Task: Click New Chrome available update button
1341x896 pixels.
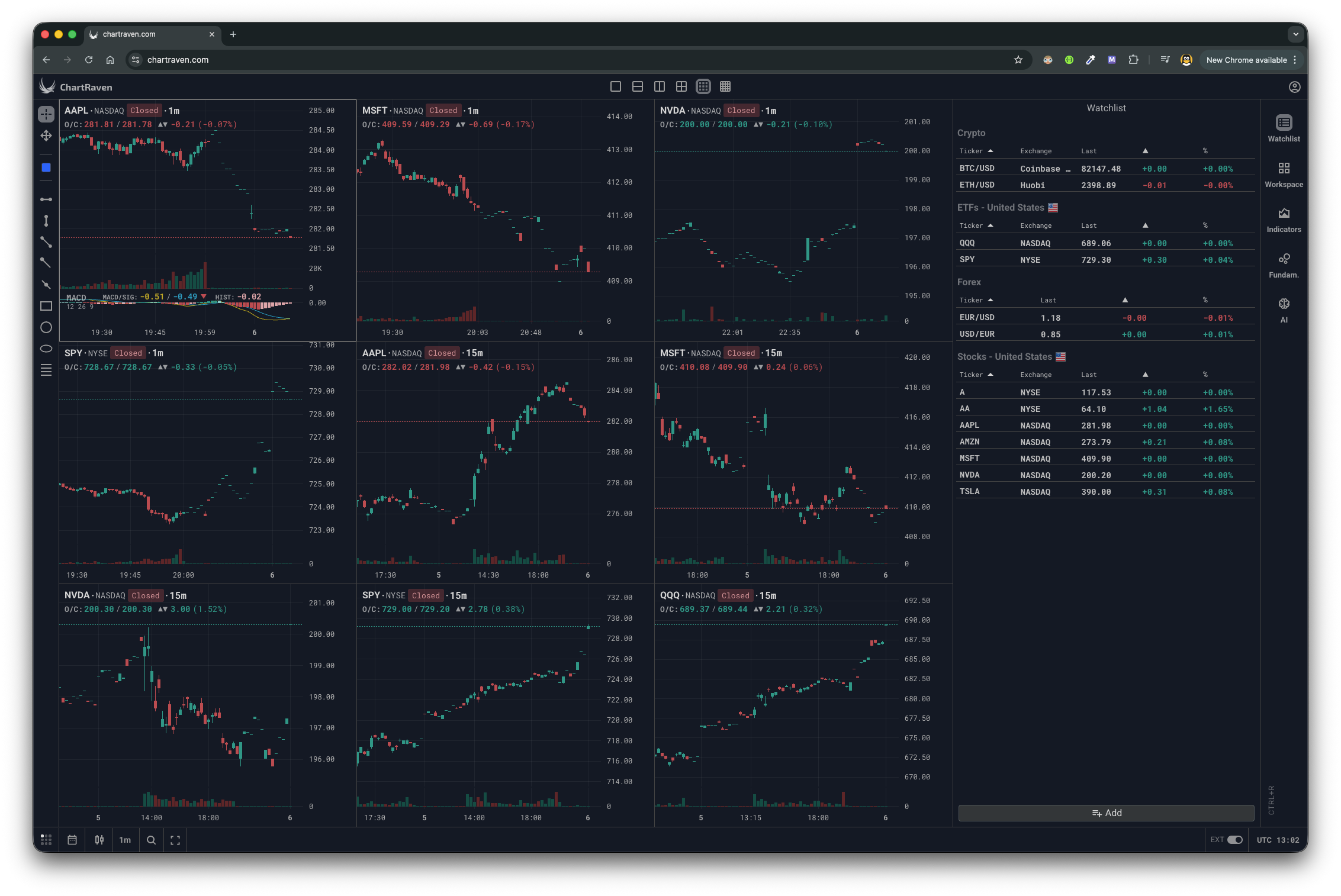Action: point(1251,60)
